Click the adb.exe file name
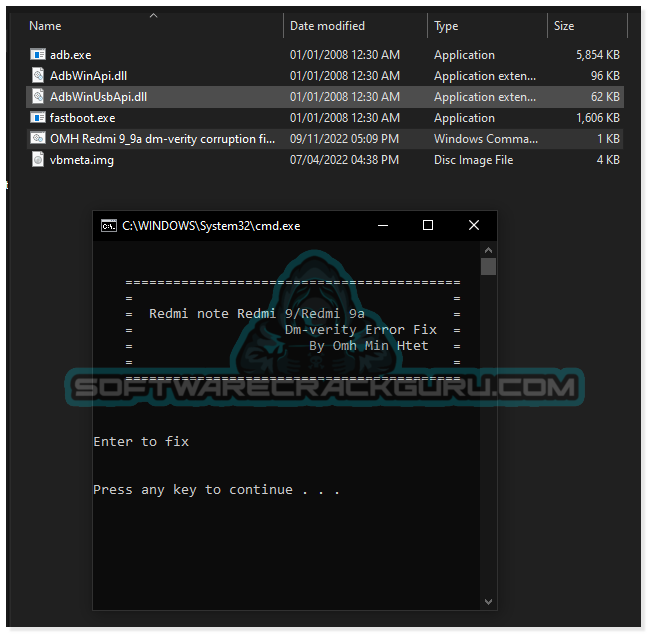 click(71, 55)
